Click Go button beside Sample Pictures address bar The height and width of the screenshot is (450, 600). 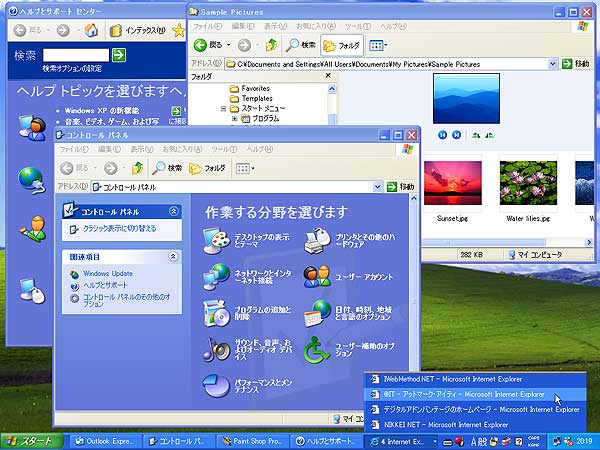coord(576,64)
